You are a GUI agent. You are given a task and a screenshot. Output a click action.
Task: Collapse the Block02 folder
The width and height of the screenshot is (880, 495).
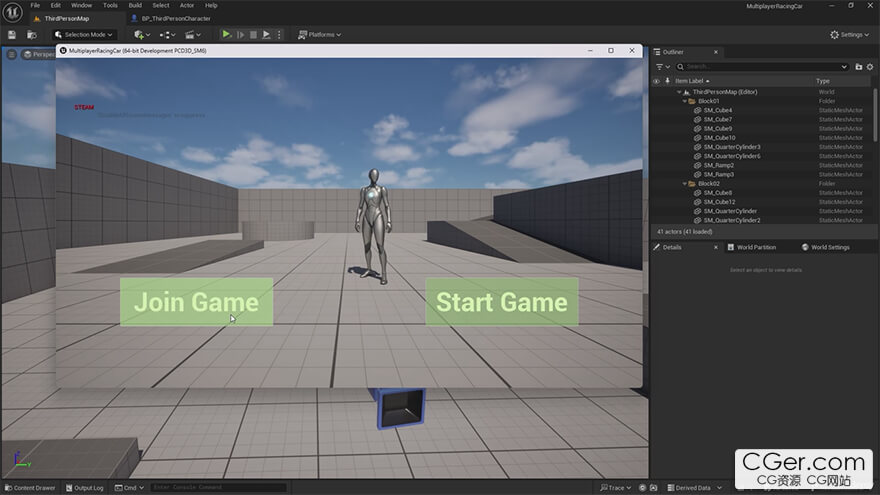coord(685,184)
